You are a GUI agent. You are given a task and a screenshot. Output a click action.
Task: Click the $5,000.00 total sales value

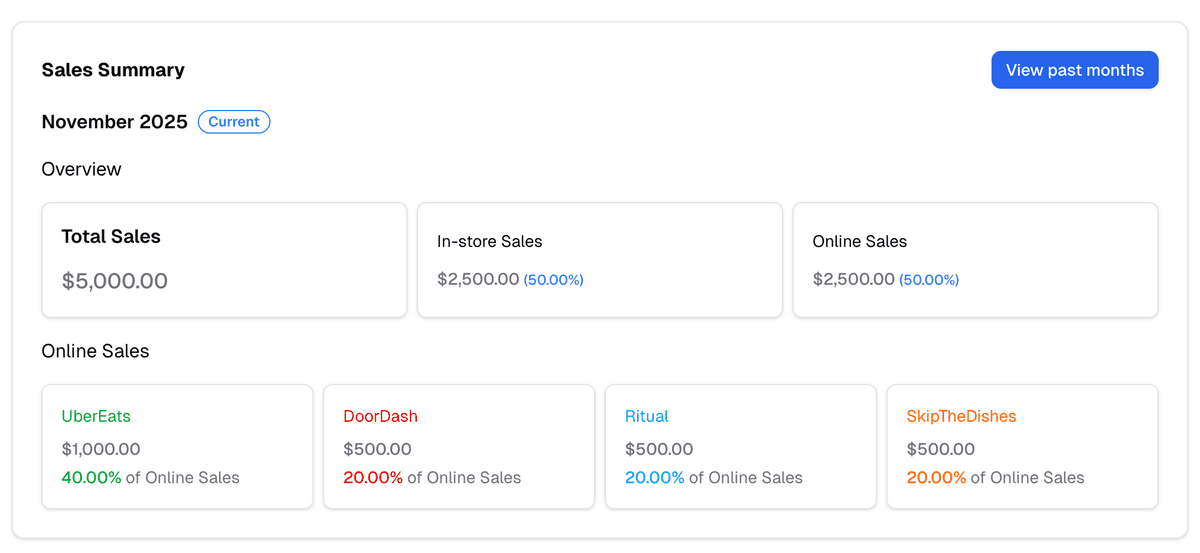point(115,281)
